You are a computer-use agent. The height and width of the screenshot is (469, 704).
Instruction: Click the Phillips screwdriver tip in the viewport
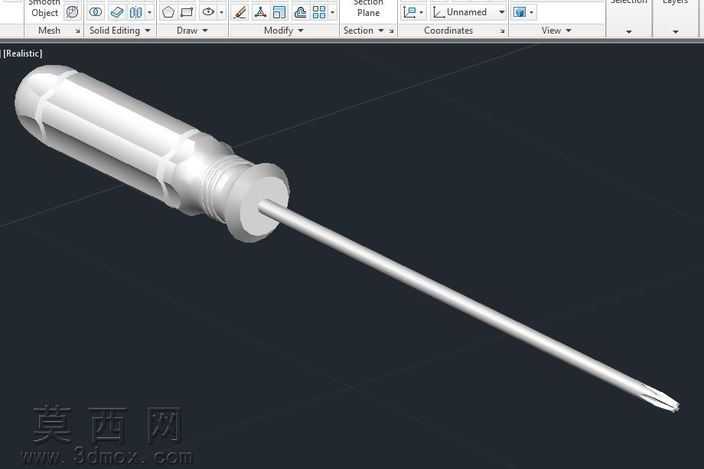point(660,399)
